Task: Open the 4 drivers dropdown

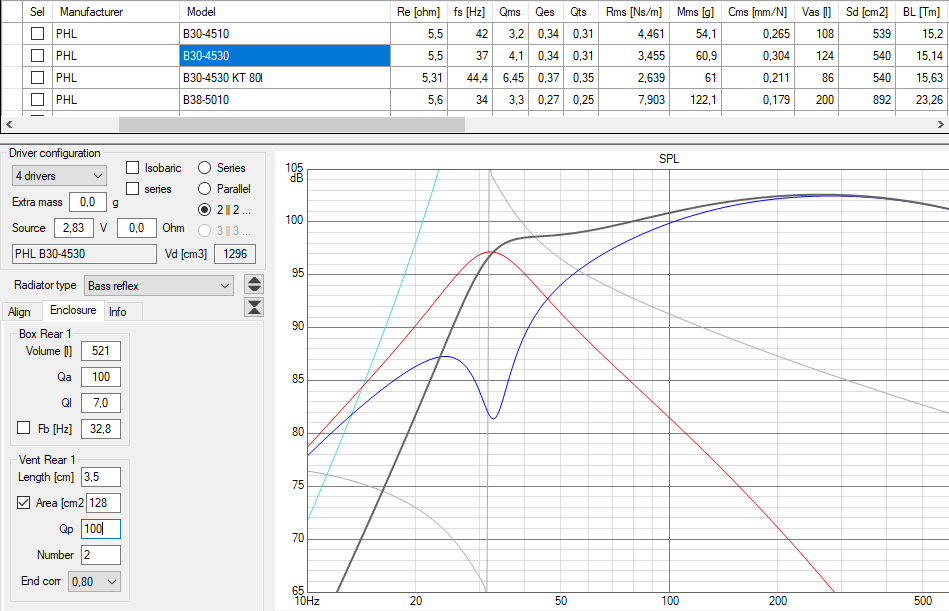Action: (59, 176)
